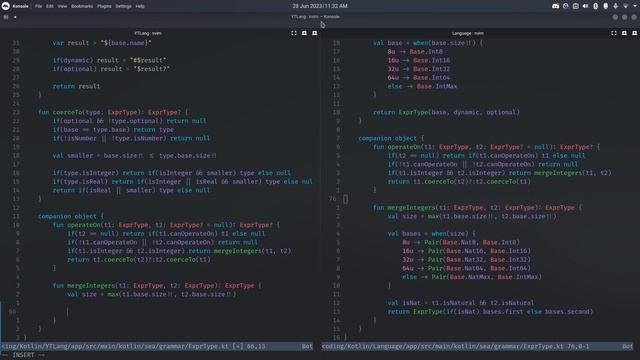Click 'val bases = when(size)' line
This screenshot has height=360, width=640.
click(x=431, y=233)
